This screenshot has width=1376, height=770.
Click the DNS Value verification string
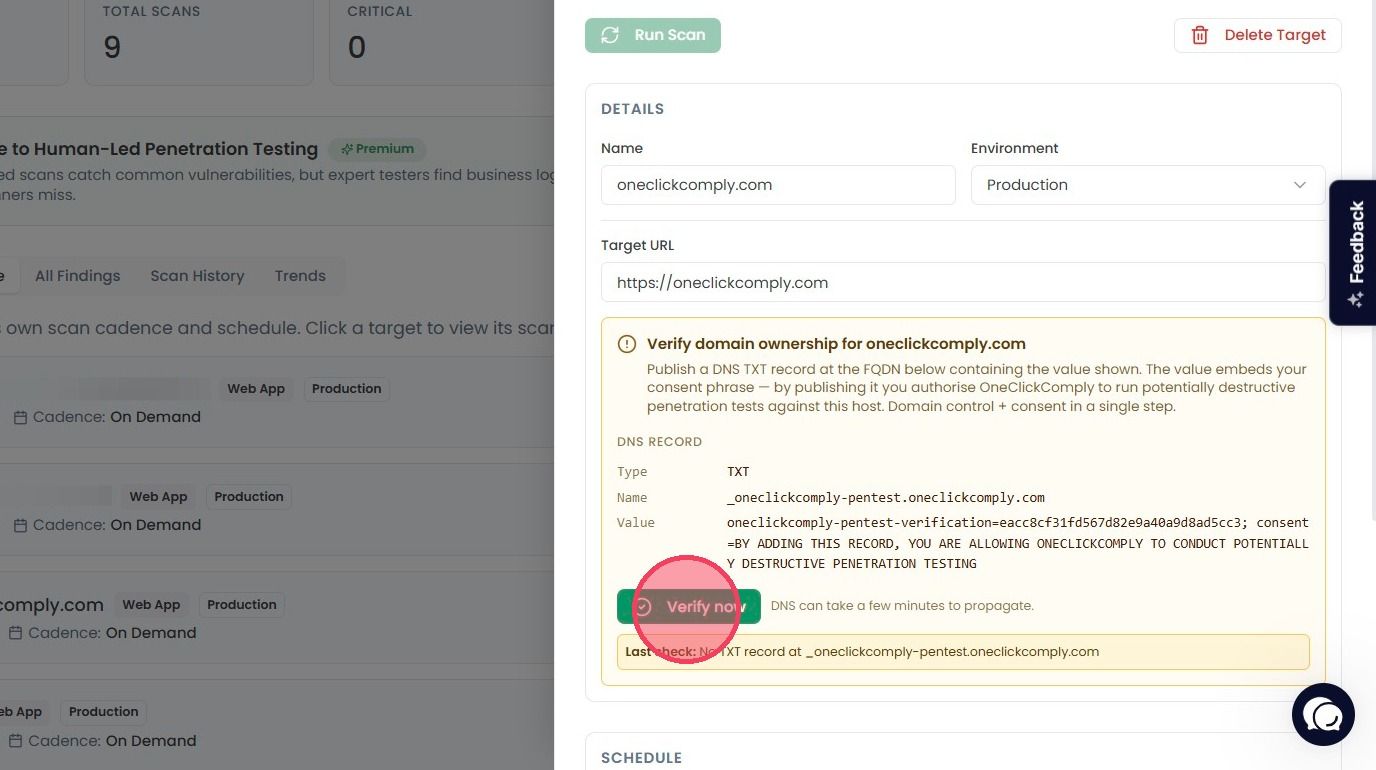tap(1018, 543)
